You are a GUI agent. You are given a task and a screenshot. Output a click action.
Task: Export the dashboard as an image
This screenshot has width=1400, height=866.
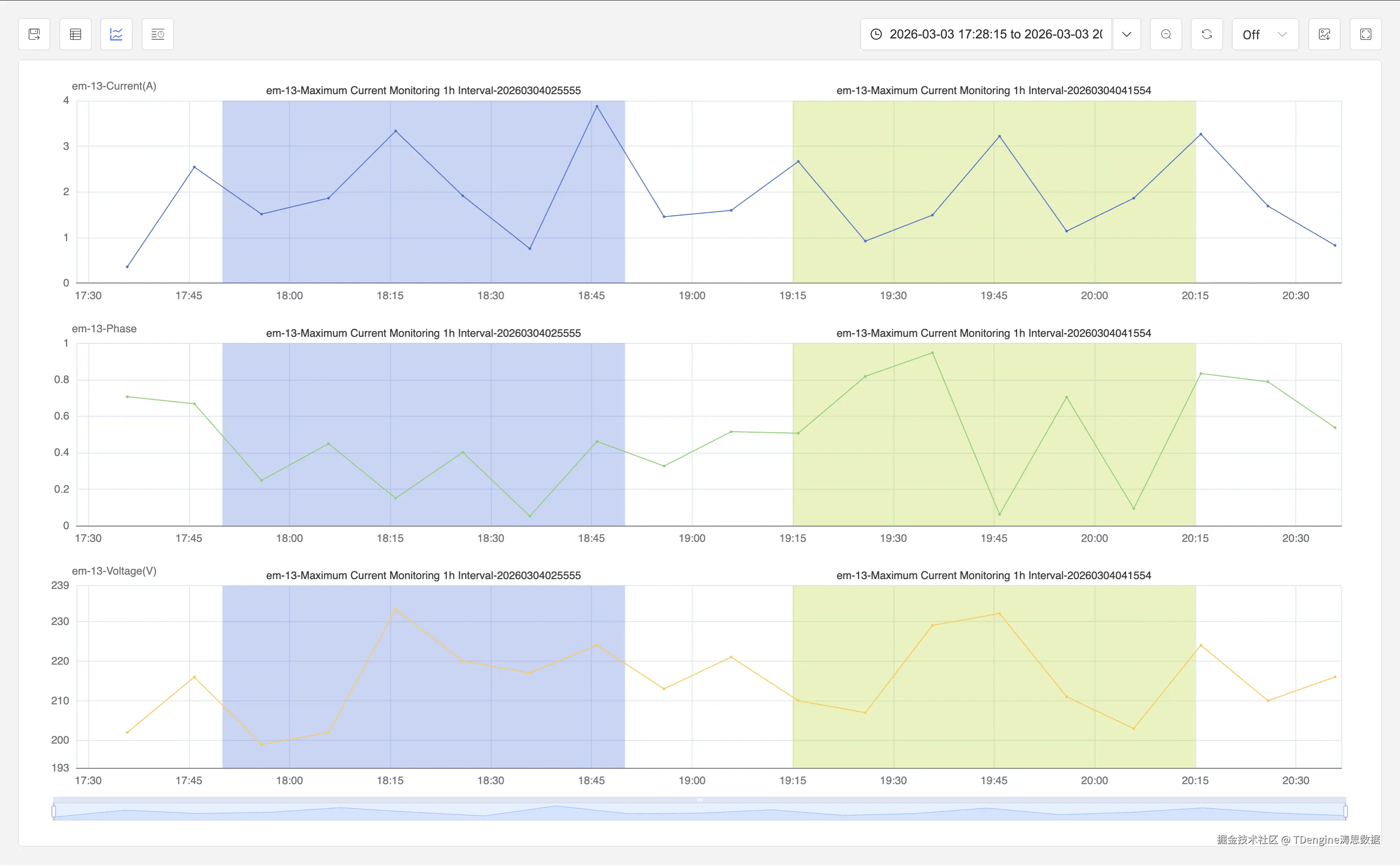[1324, 34]
